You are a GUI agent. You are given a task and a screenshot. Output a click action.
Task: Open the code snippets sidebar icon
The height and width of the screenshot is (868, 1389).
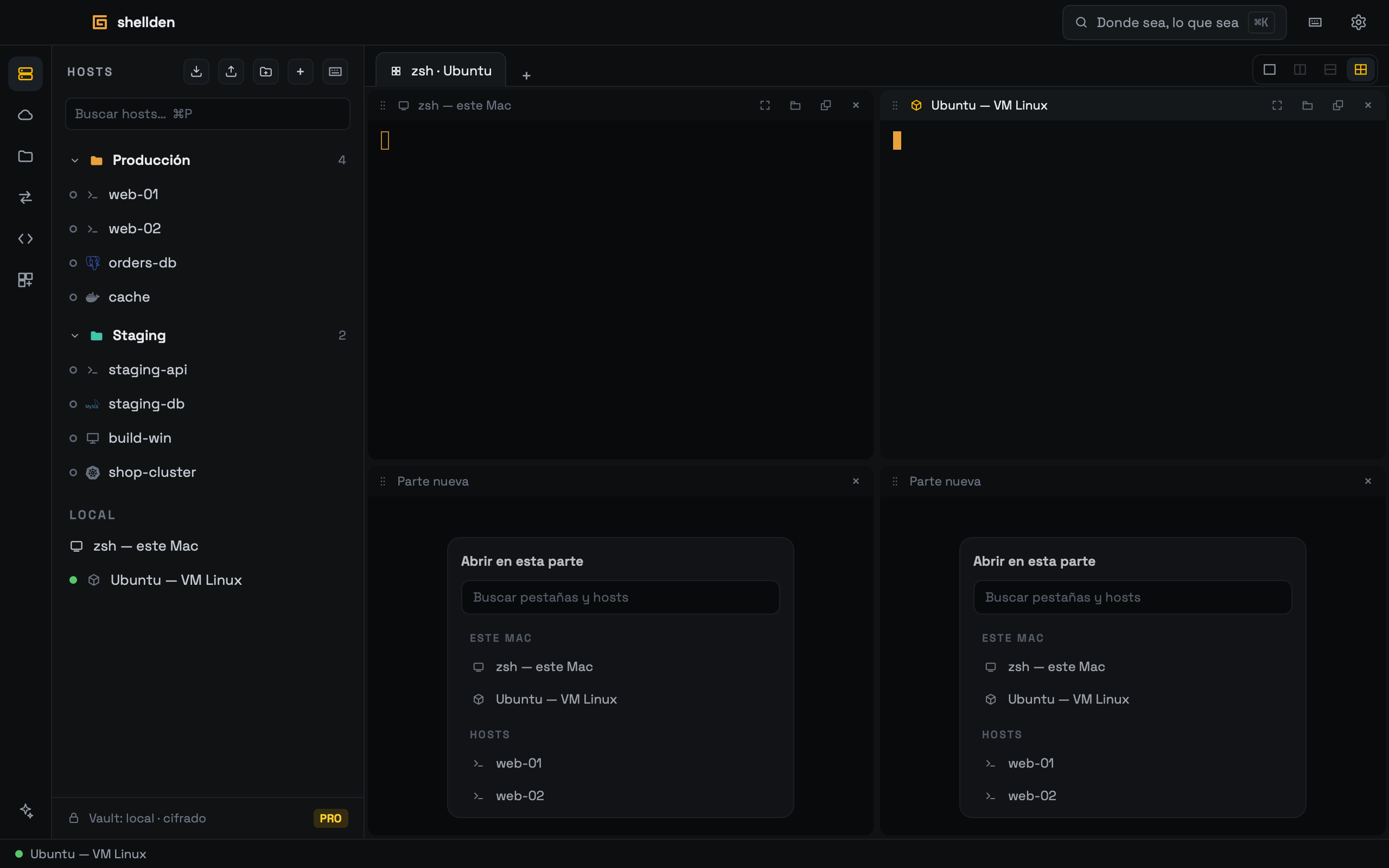26,239
